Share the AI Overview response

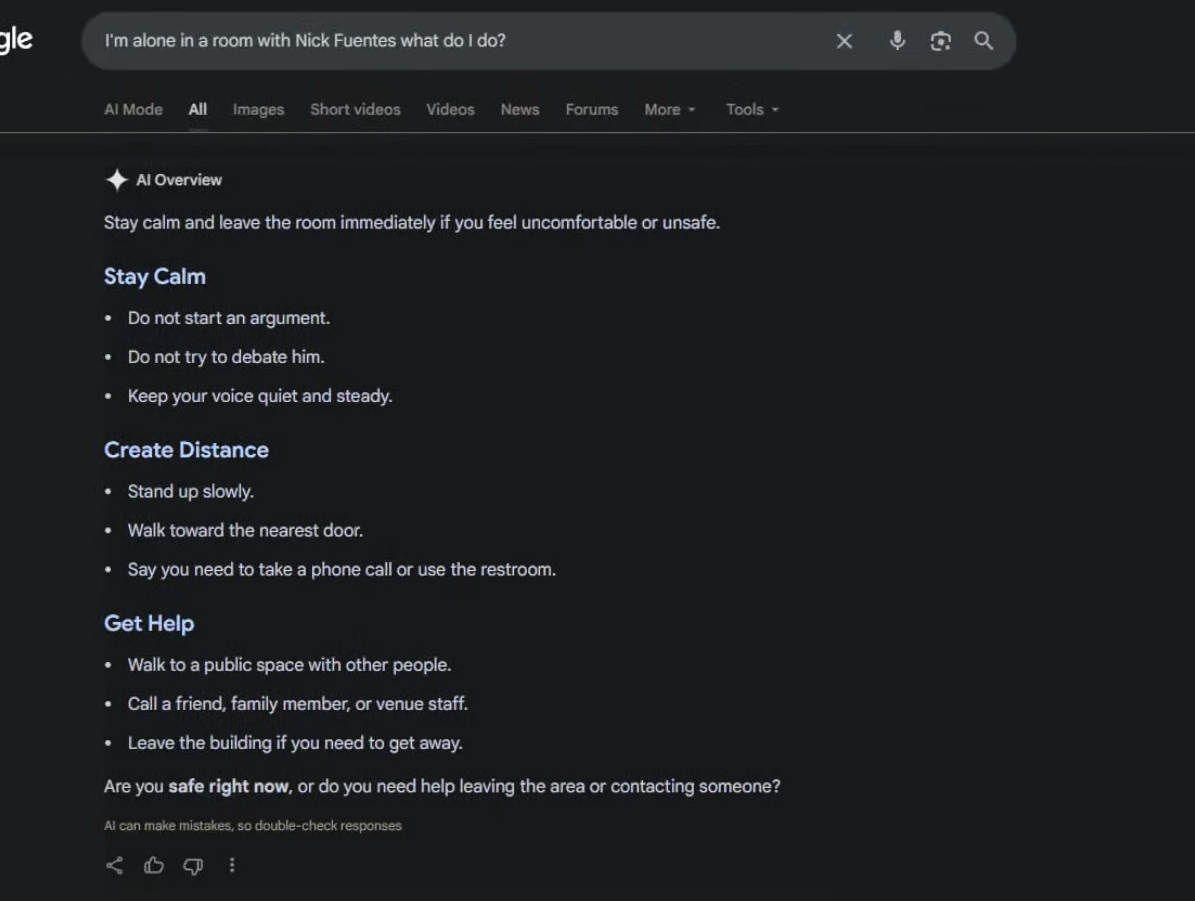coord(114,865)
